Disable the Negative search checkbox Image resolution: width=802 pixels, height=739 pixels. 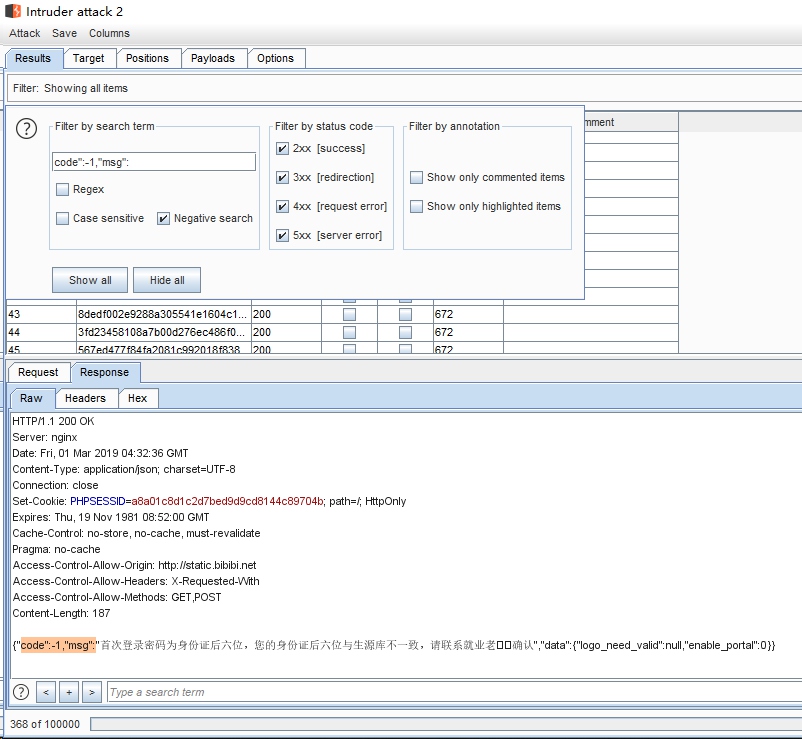pyautogui.click(x=163, y=219)
